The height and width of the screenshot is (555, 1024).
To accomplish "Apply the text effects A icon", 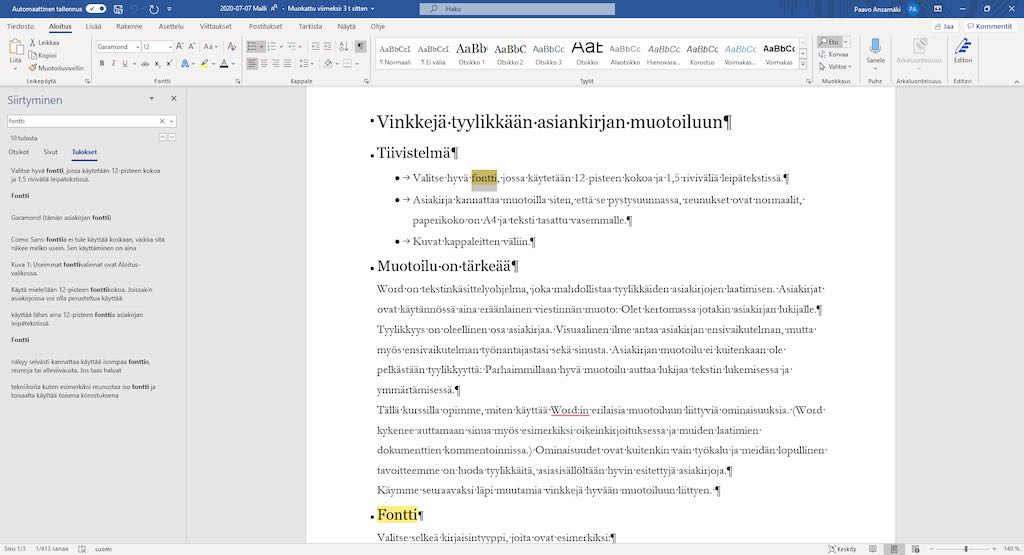I will tap(185, 63).
